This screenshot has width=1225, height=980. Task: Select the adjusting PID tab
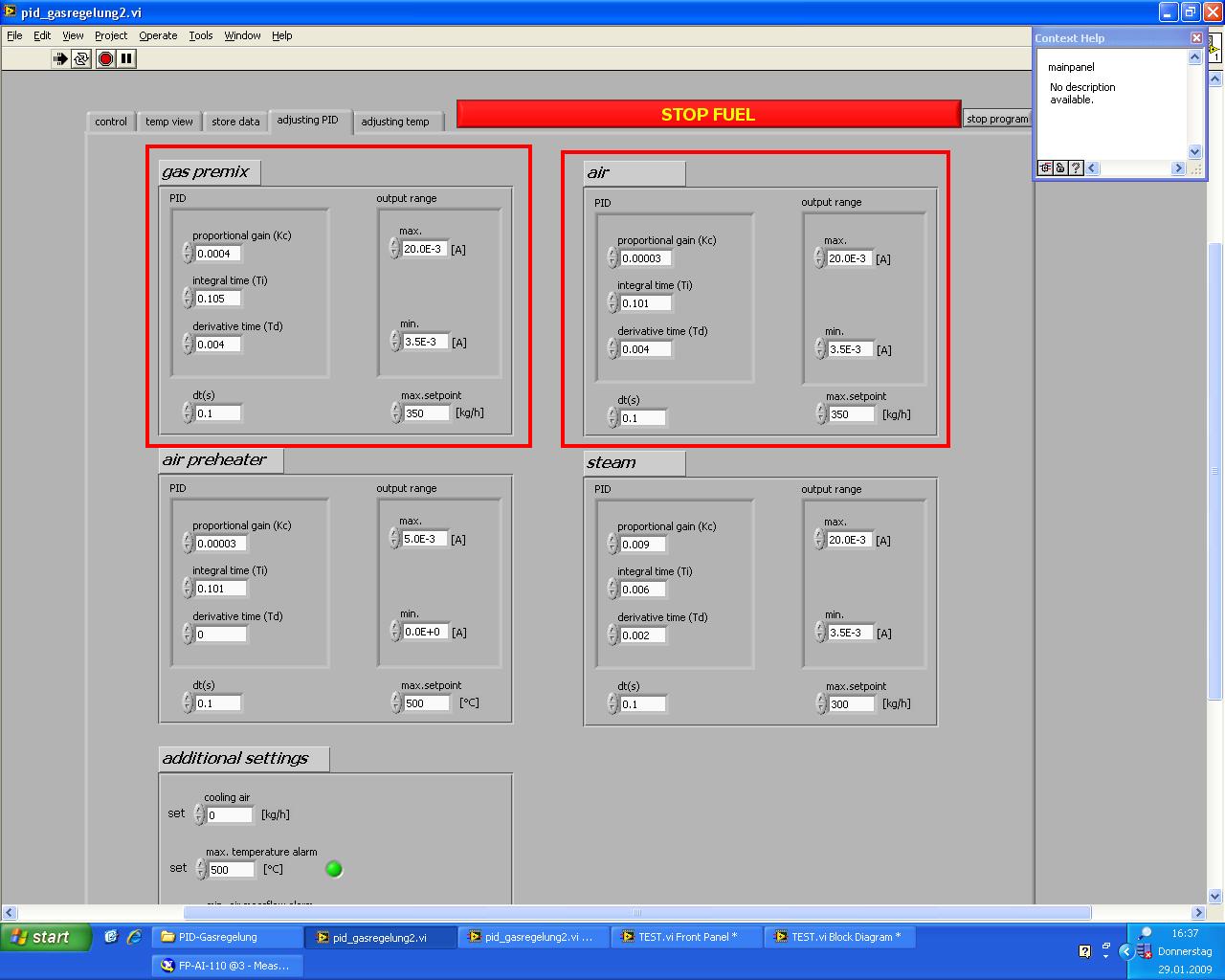point(307,120)
